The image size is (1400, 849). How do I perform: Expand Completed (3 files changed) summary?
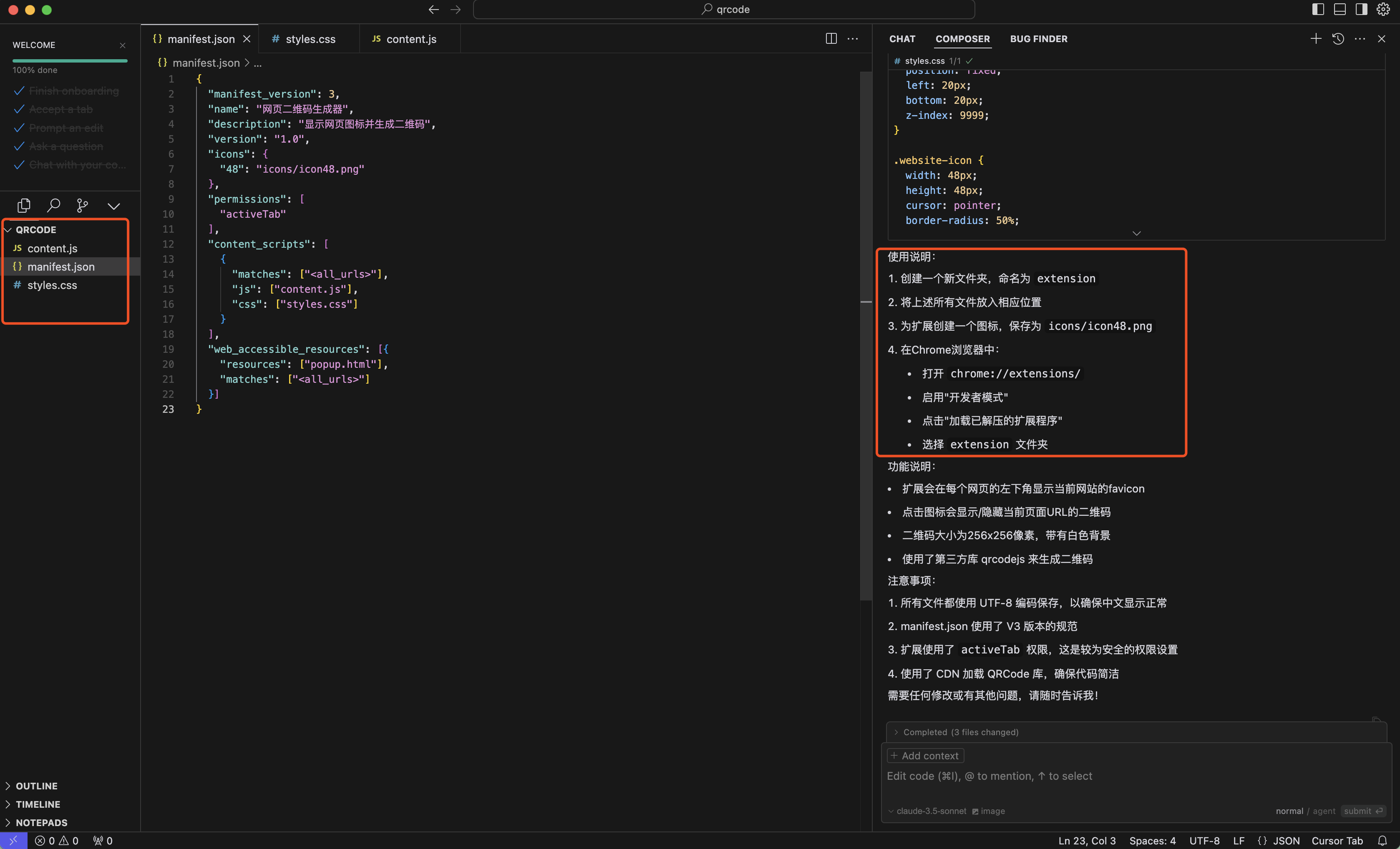[960, 732]
